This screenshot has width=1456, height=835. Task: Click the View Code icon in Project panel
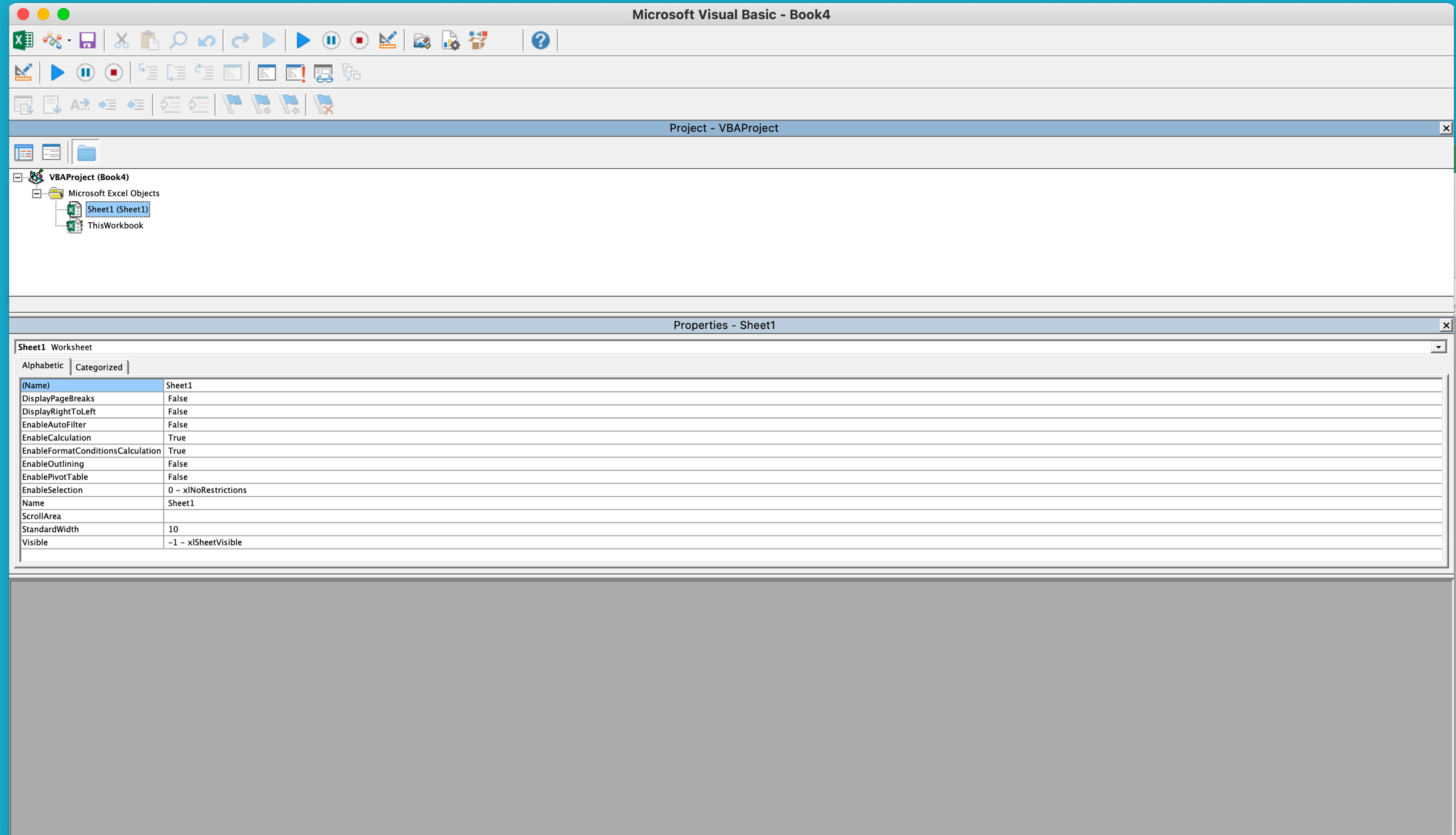point(23,152)
